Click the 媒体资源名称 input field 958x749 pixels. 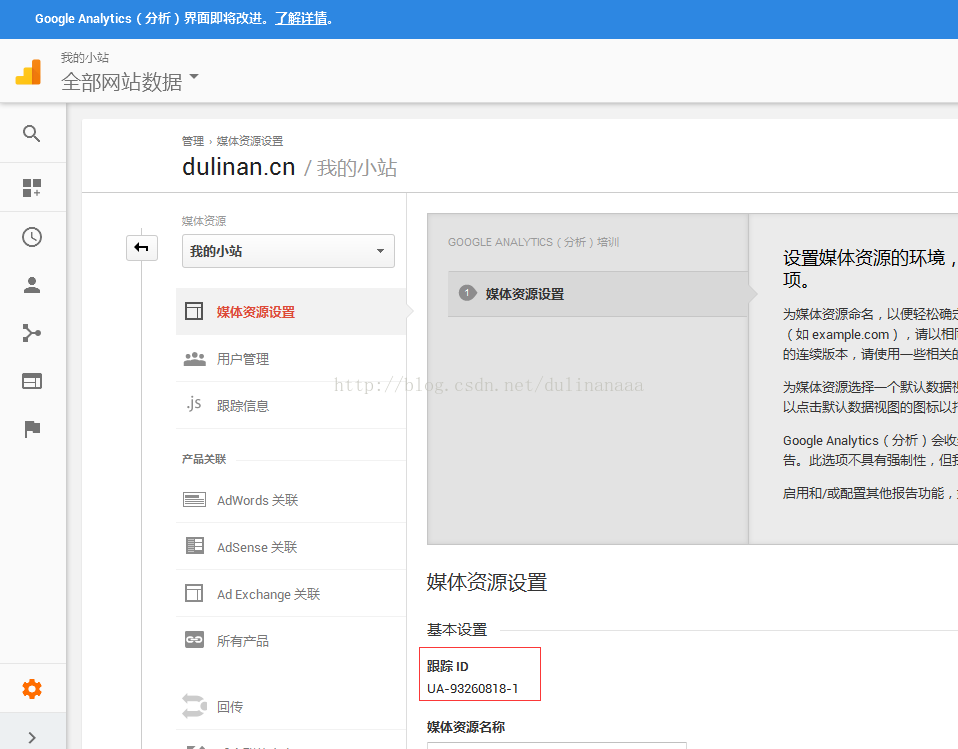557,745
